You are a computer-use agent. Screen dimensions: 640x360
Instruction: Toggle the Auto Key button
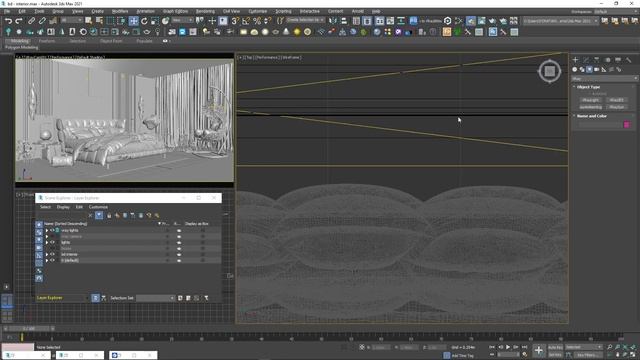coord(556,347)
